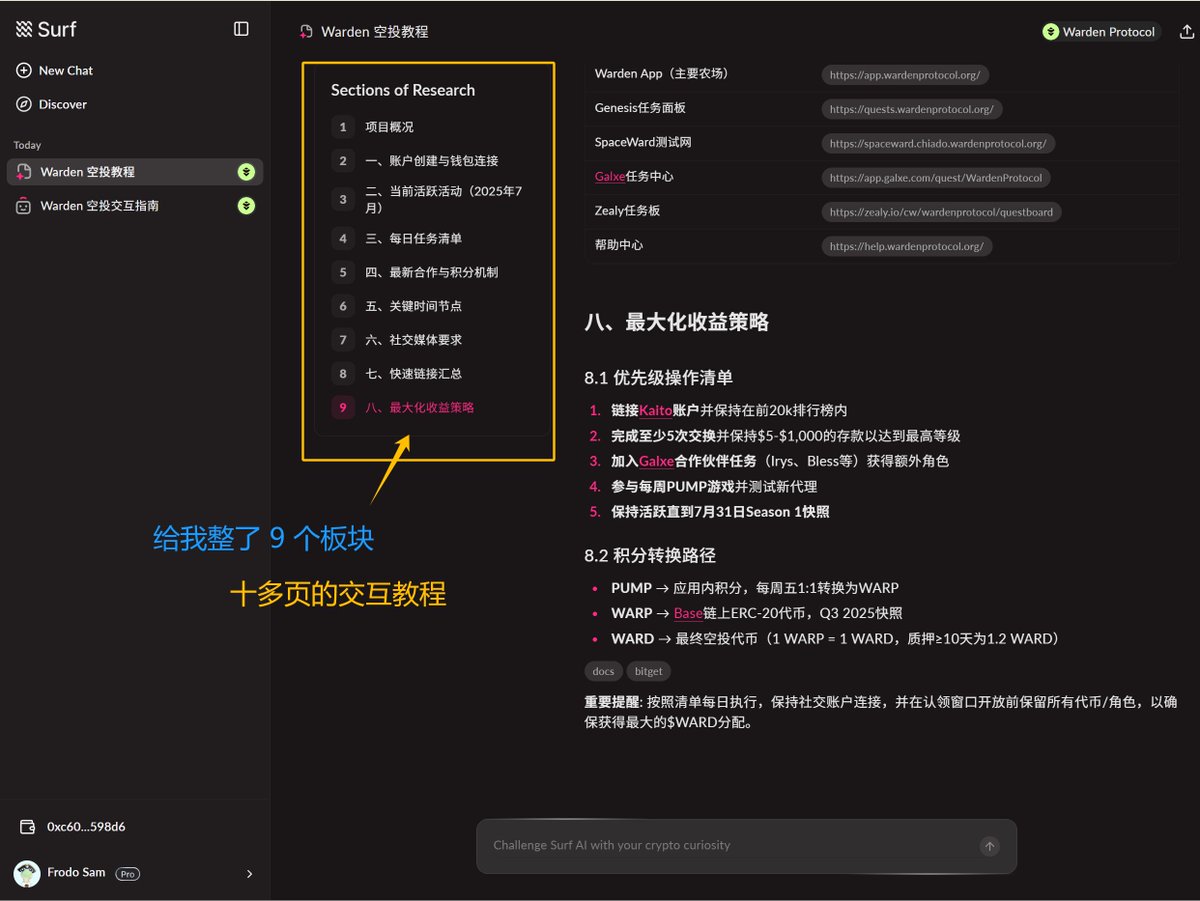Open SpaceWard chiado testnet link
Screen dimensions: 1200x901
[x=938, y=143]
